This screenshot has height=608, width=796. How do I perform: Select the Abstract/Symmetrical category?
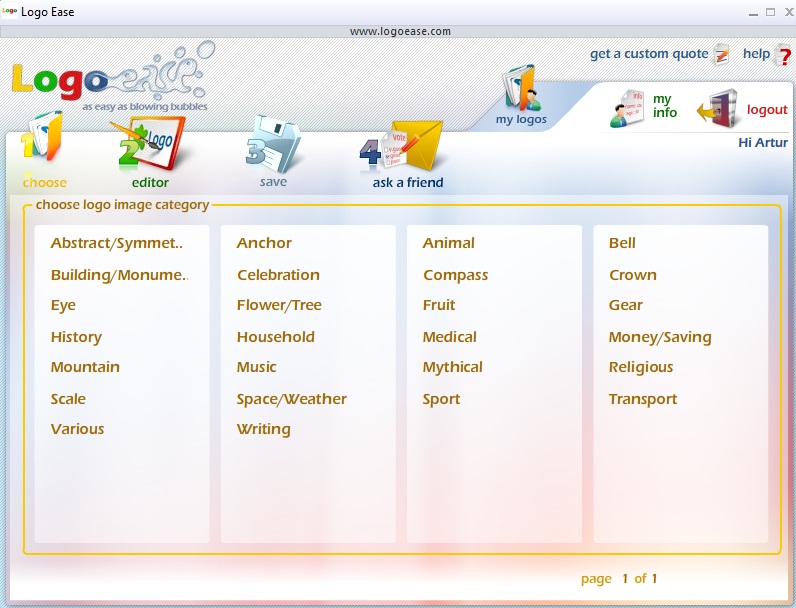pyautogui.click(x=117, y=243)
